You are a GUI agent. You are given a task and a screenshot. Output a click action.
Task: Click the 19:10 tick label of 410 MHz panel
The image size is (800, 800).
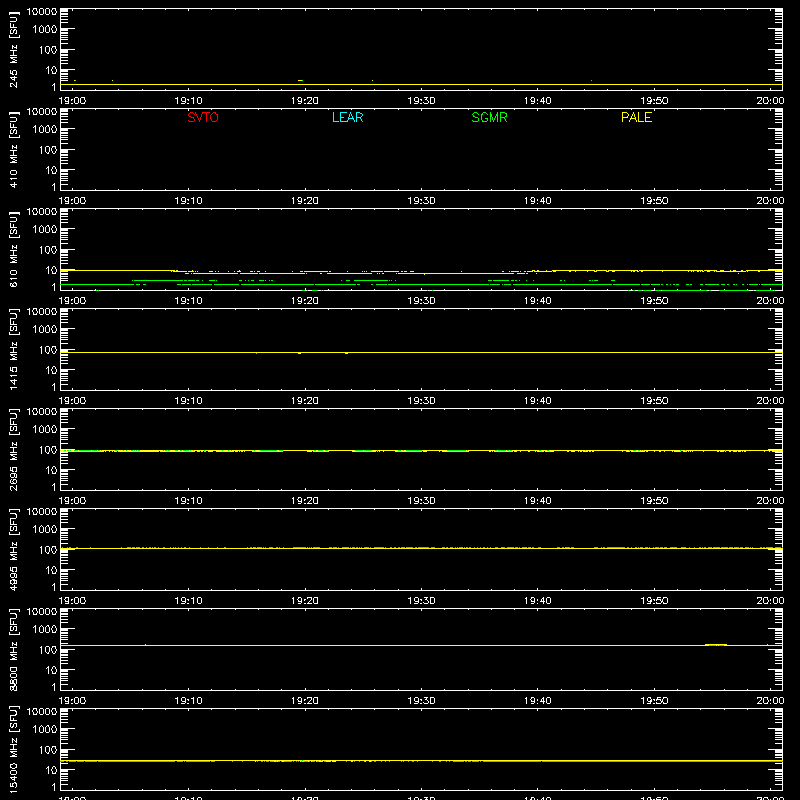point(189,201)
